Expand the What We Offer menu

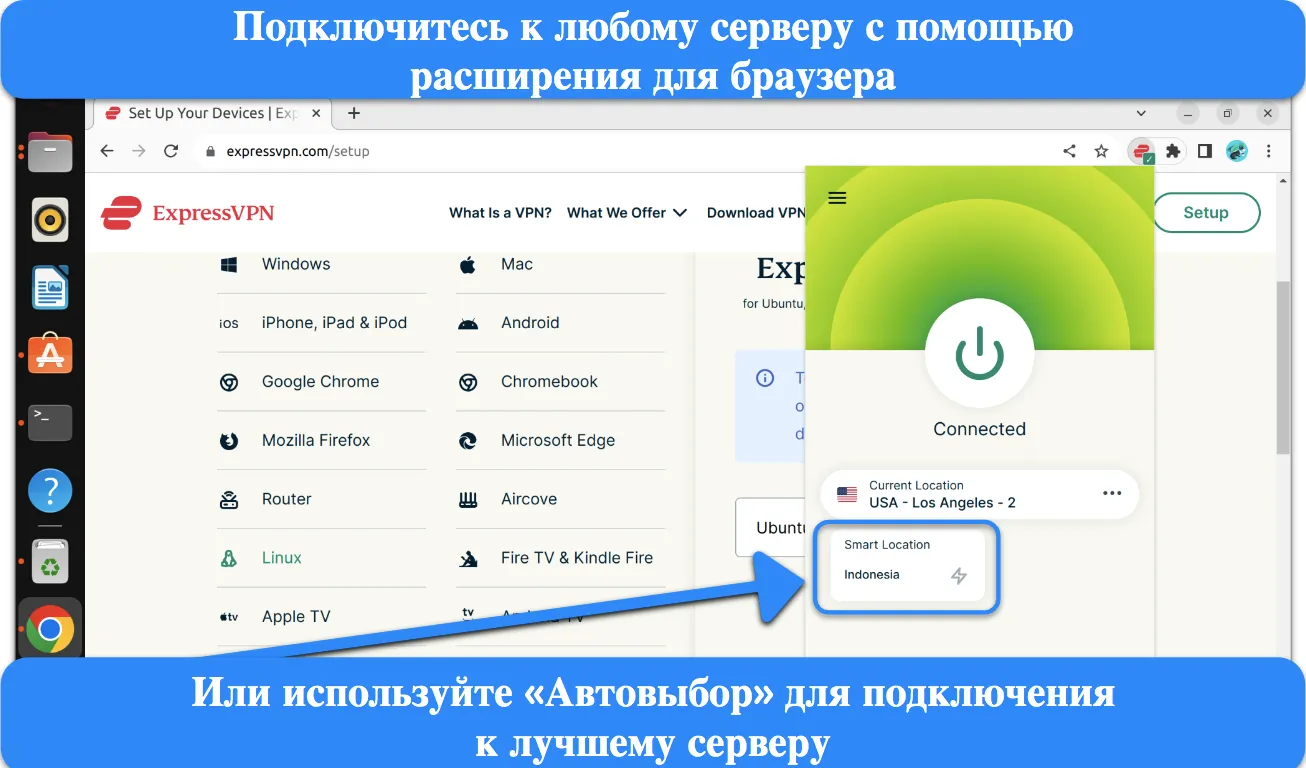pos(627,212)
